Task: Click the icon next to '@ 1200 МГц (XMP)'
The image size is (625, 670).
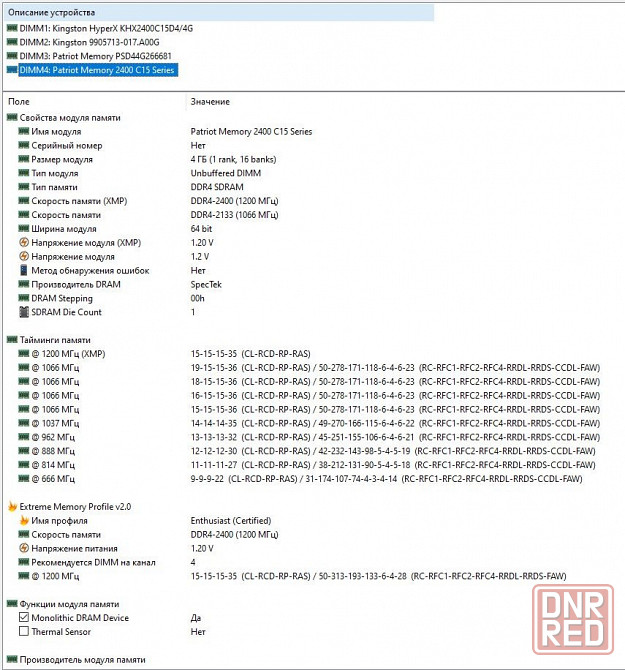Action: pos(23,353)
